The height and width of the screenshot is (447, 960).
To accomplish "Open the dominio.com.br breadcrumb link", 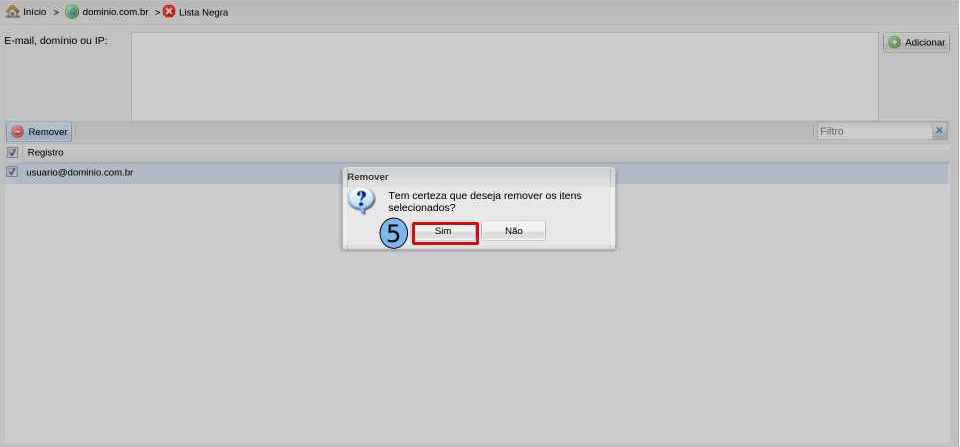I will [x=115, y=12].
